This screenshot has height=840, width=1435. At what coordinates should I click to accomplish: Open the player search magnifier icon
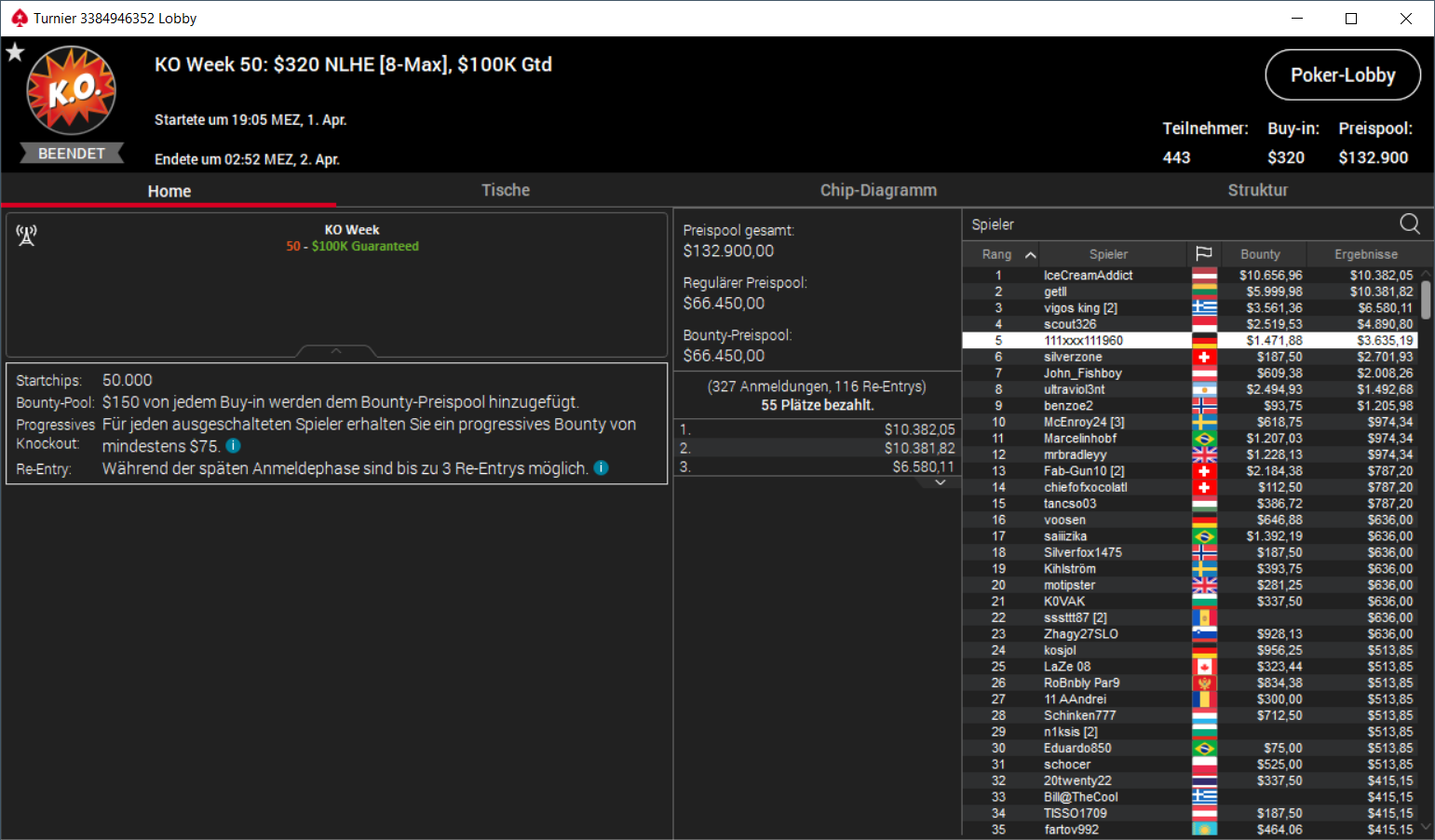tap(1410, 224)
